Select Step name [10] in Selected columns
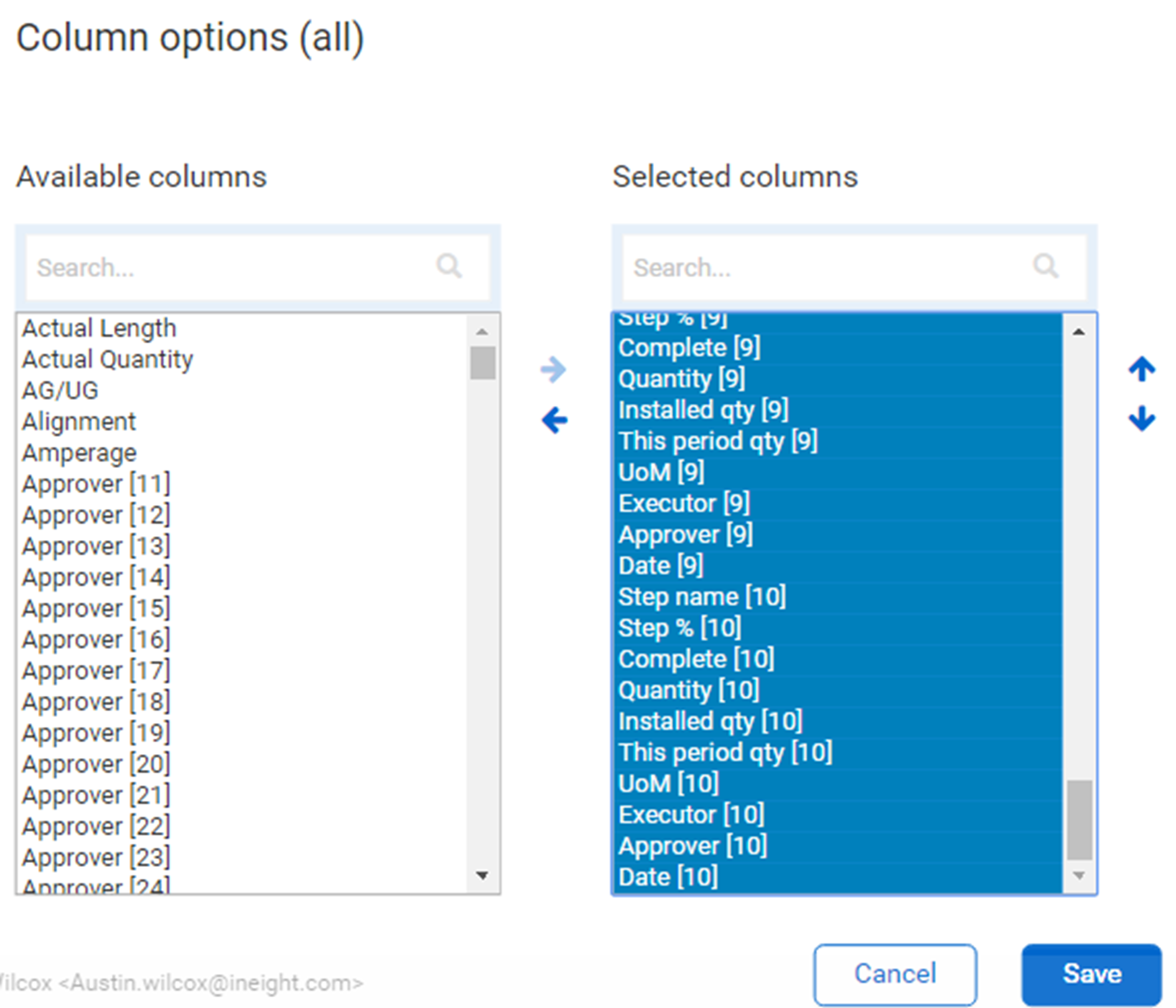This screenshot has width=1176, height=1008. [x=702, y=597]
